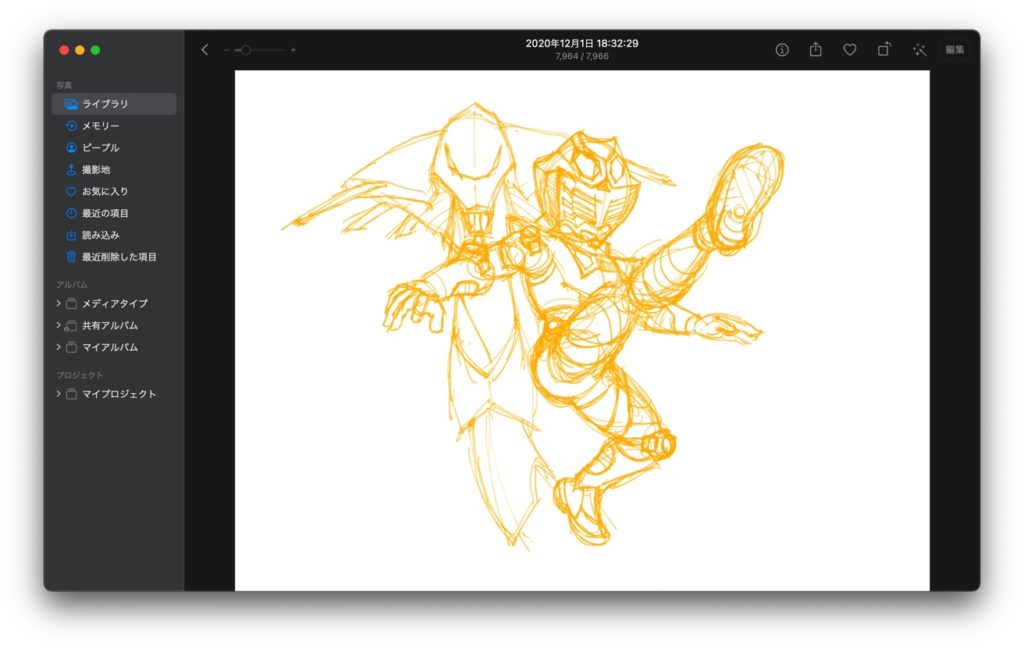The image size is (1024, 649).
Task: Click the メモリー icon
Action: 71,125
